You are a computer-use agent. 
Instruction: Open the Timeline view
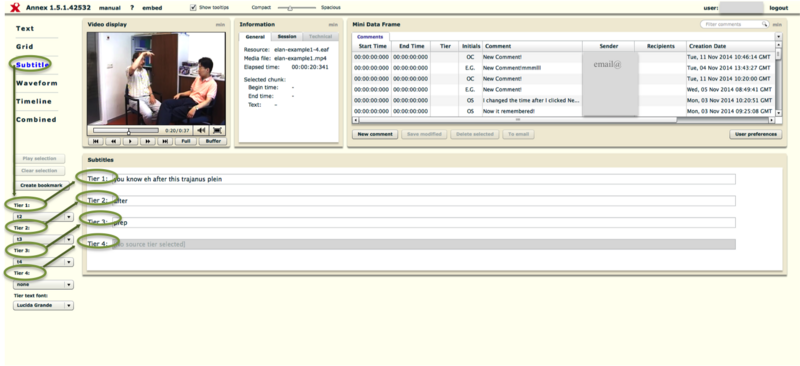pyautogui.click(x=34, y=102)
